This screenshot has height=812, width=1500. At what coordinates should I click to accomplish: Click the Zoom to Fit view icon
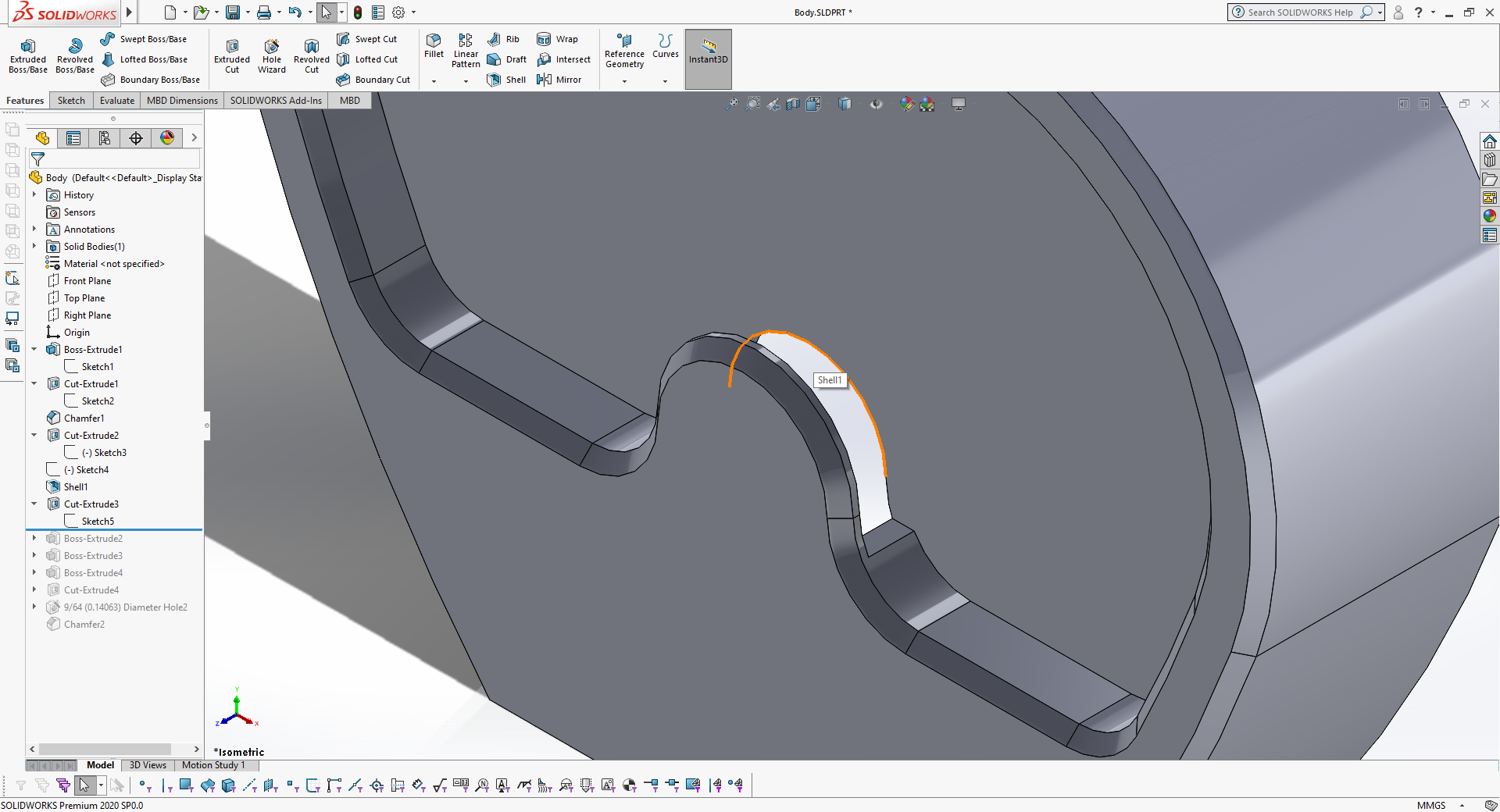[732, 104]
